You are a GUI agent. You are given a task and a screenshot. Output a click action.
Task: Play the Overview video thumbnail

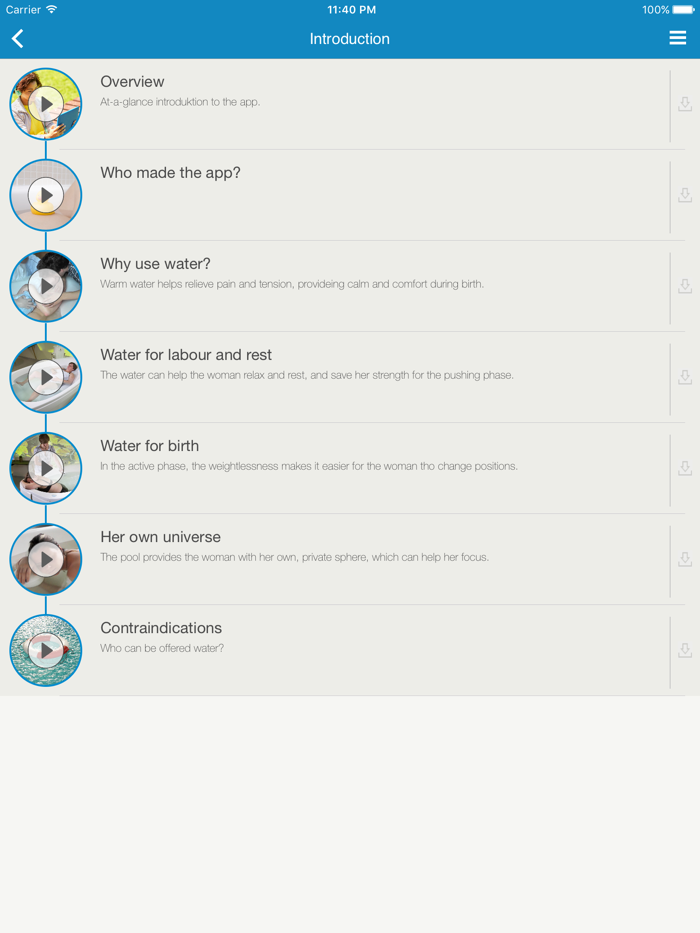(46, 104)
